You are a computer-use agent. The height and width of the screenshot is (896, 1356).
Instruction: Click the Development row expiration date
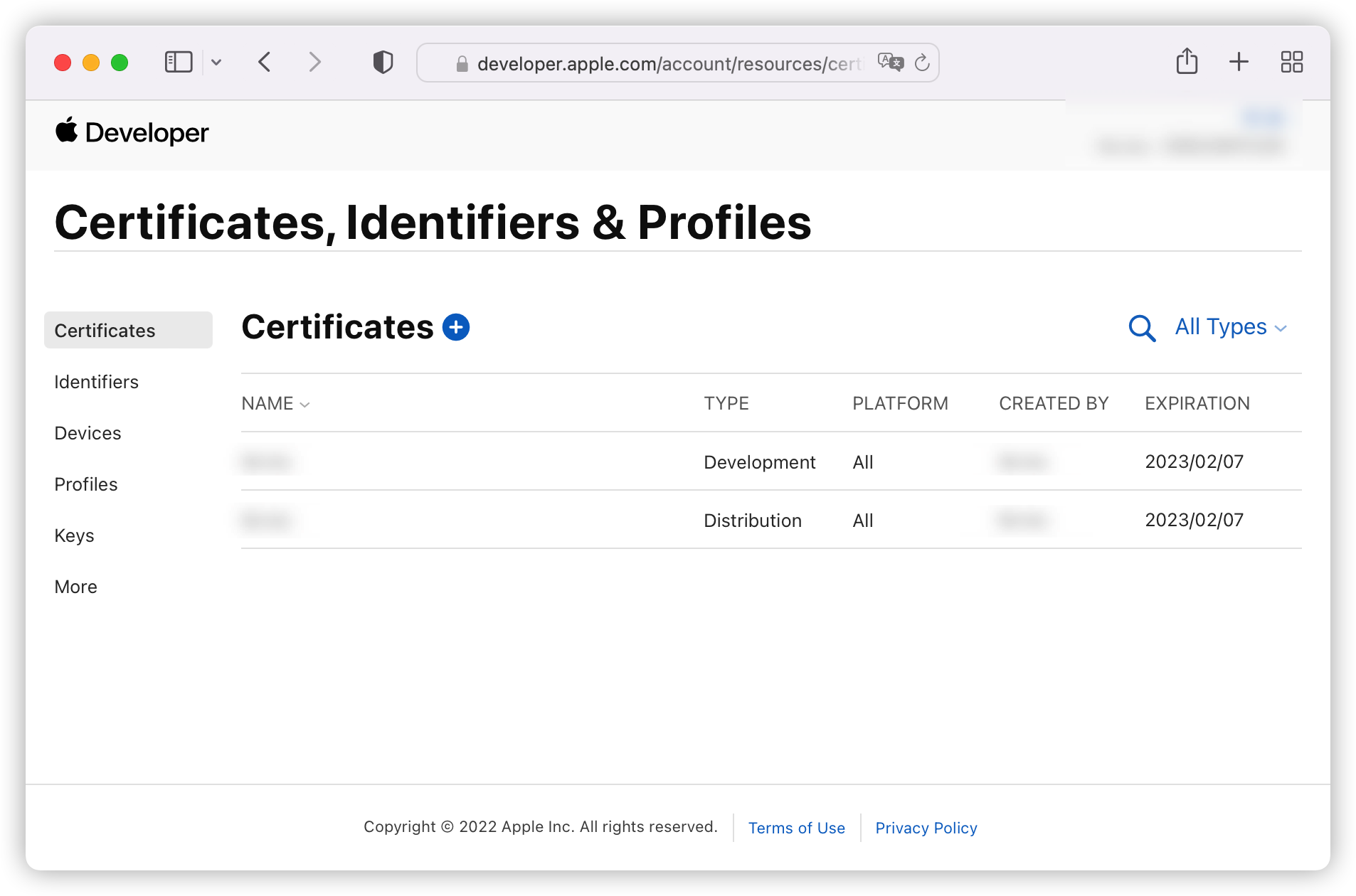click(x=1195, y=462)
